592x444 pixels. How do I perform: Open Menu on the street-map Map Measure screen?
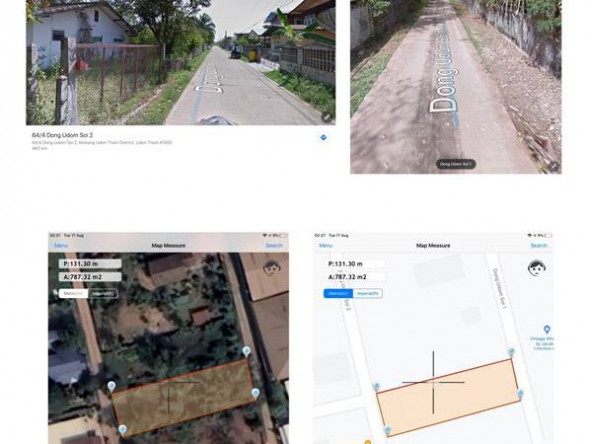tap(326, 245)
